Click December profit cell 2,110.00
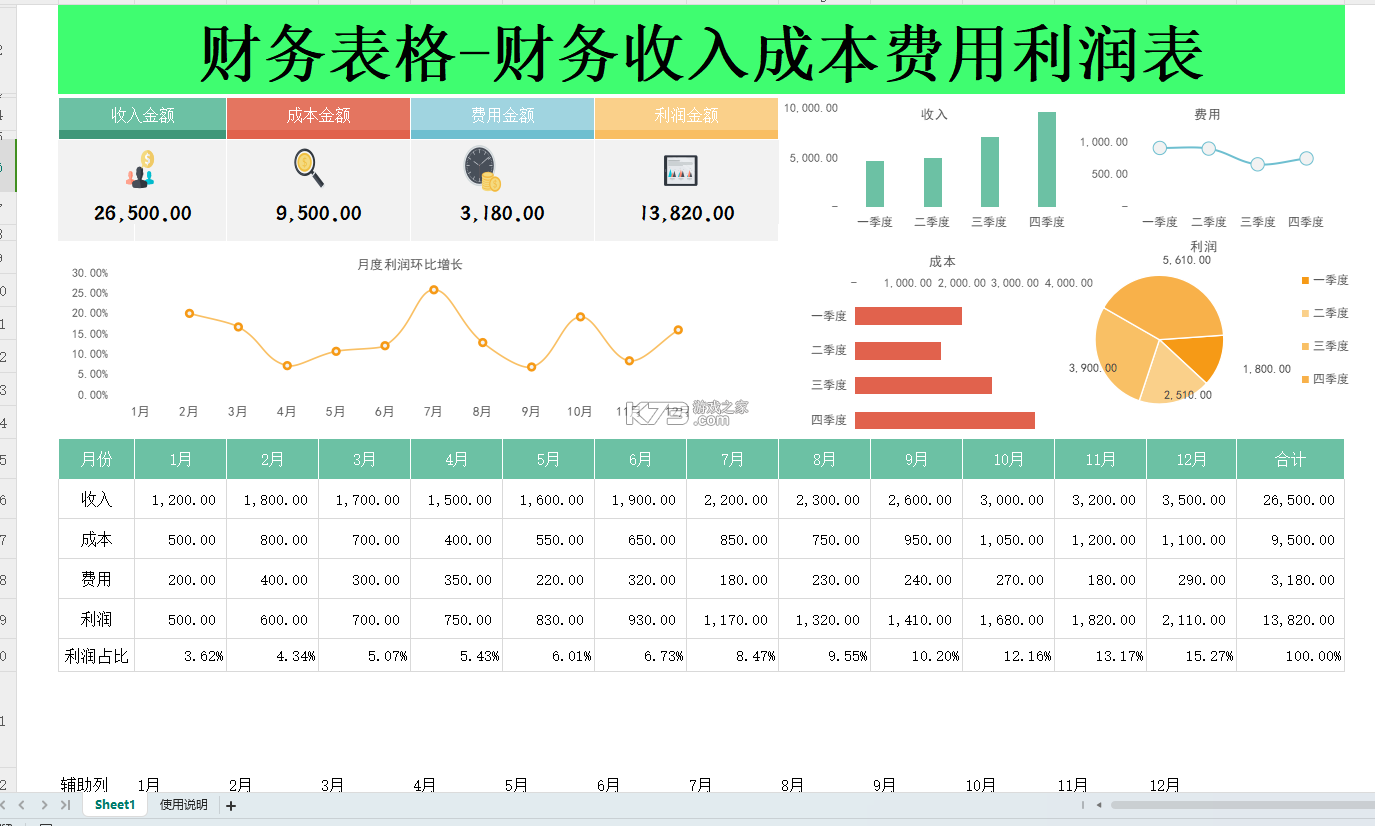This screenshot has height=826, width=1375. click(1192, 619)
